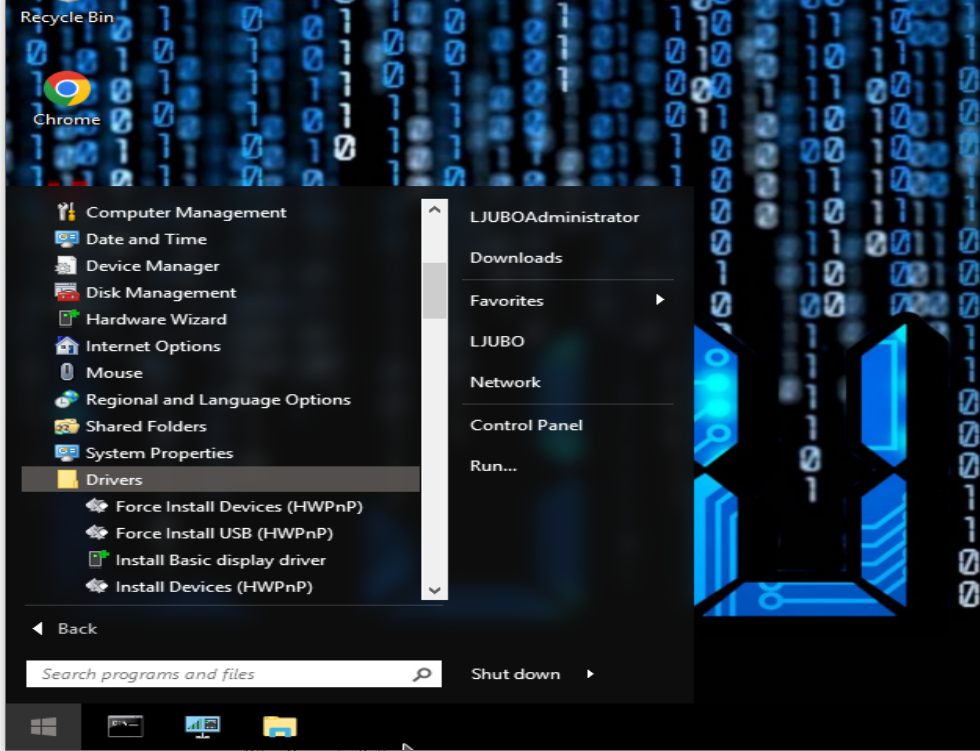This screenshot has width=980, height=751.
Task: Open Control Panel from the start menu
Action: 526,425
